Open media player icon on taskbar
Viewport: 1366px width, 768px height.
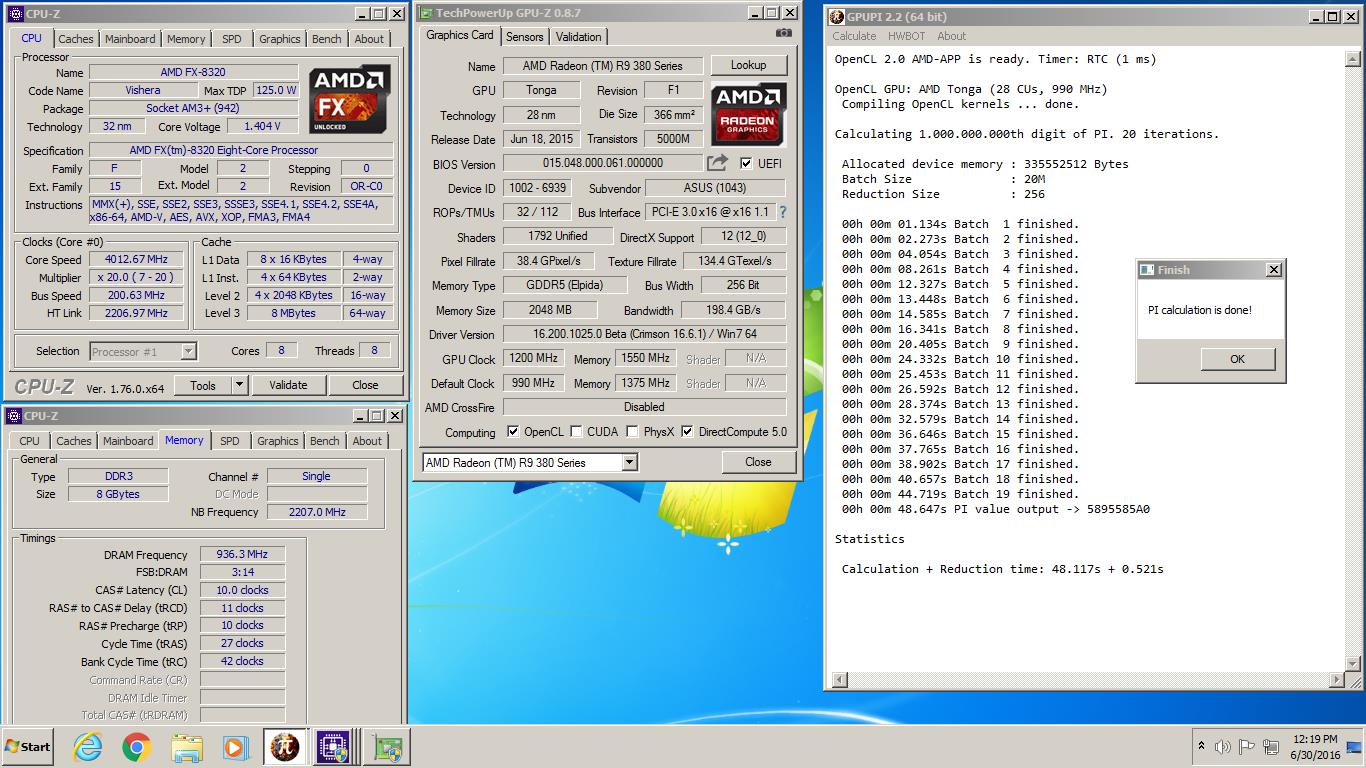point(235,747)
